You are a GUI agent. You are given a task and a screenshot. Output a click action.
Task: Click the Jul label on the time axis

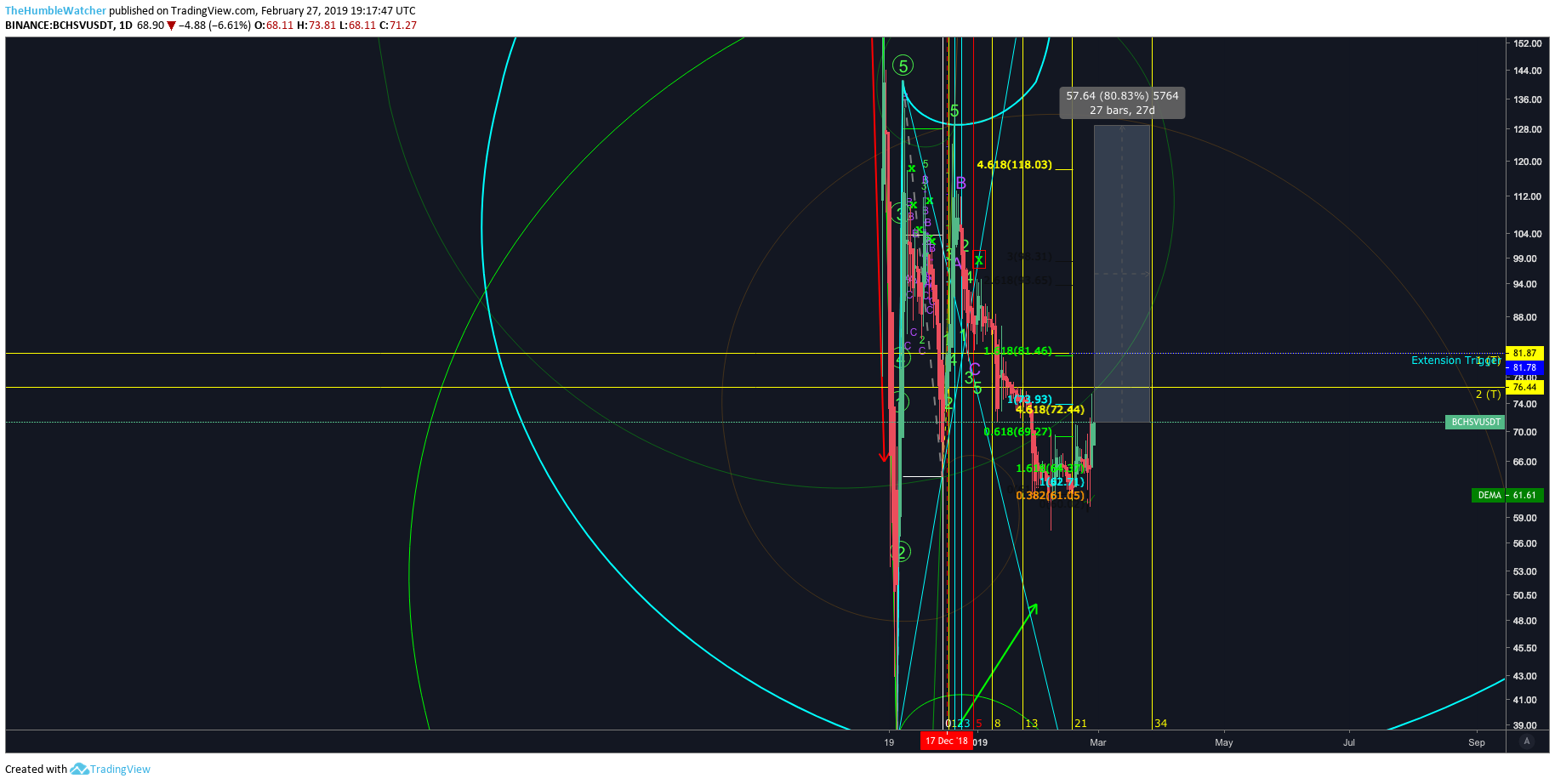click(1349, 742)
